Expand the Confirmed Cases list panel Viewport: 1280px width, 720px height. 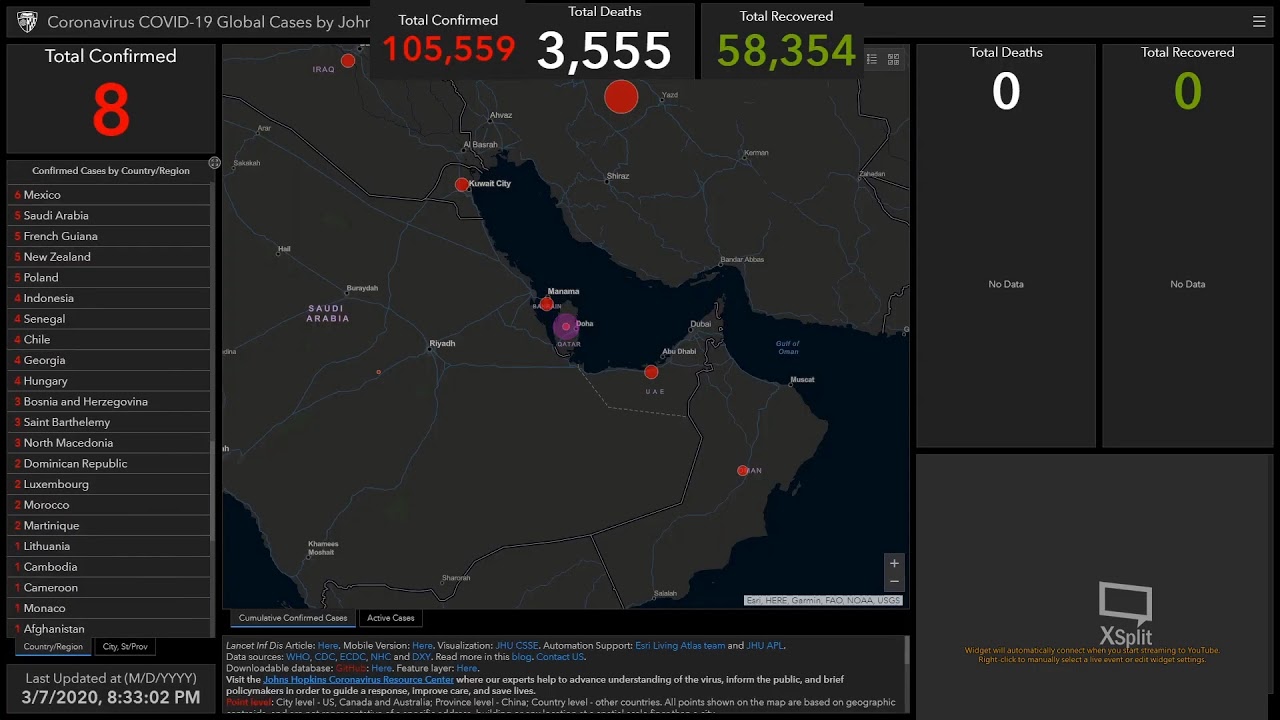pyautogui.click(x=214, y=162)
